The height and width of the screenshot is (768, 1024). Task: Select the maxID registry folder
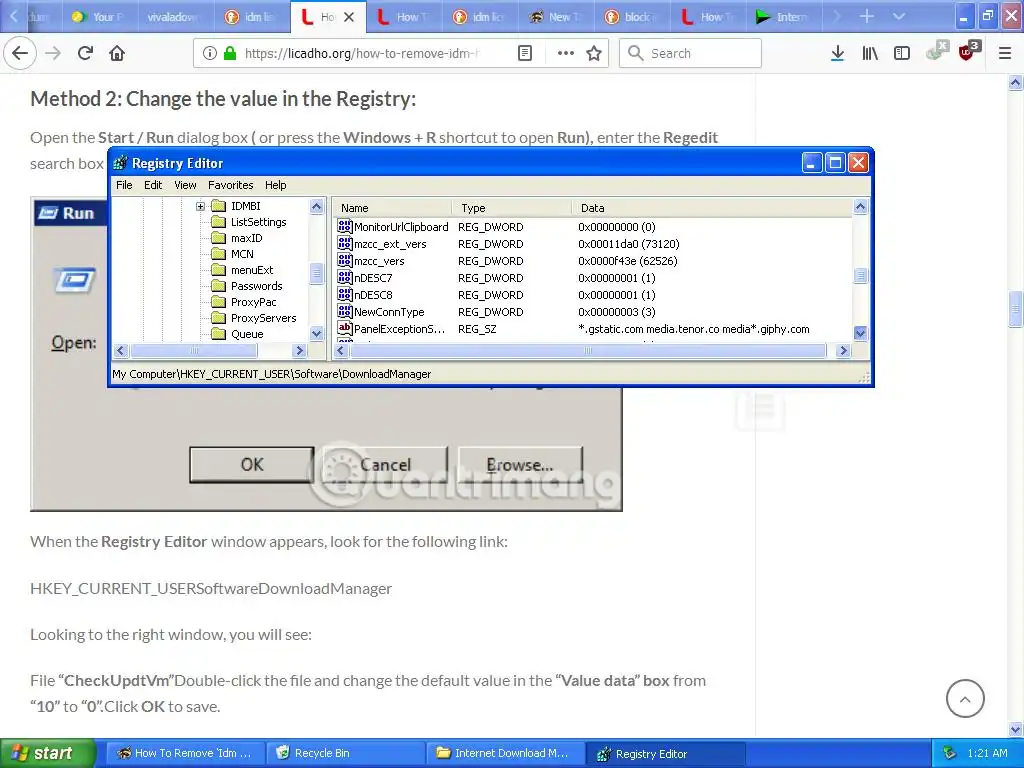pyautogui.click(x=246, y=238)
